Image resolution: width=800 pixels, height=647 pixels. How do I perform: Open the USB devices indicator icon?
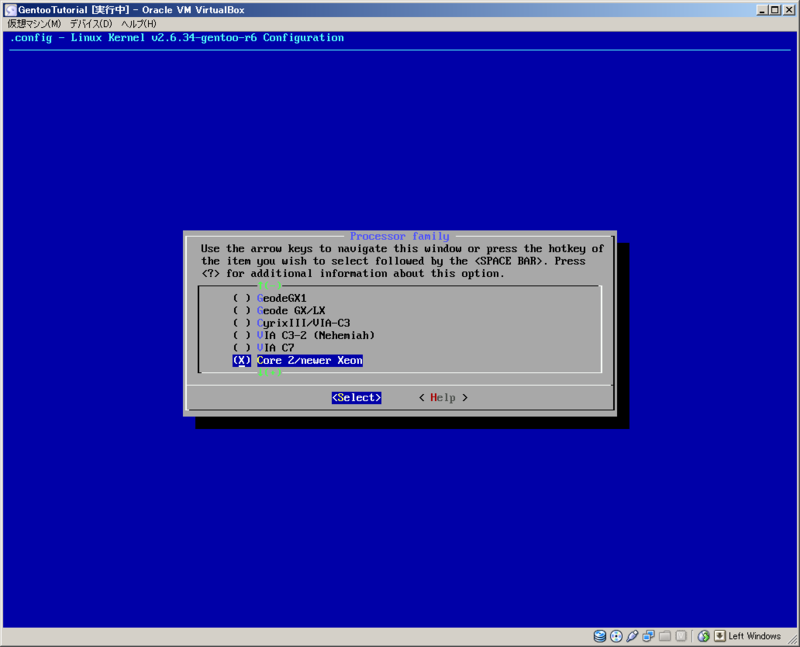click(632, 636)
